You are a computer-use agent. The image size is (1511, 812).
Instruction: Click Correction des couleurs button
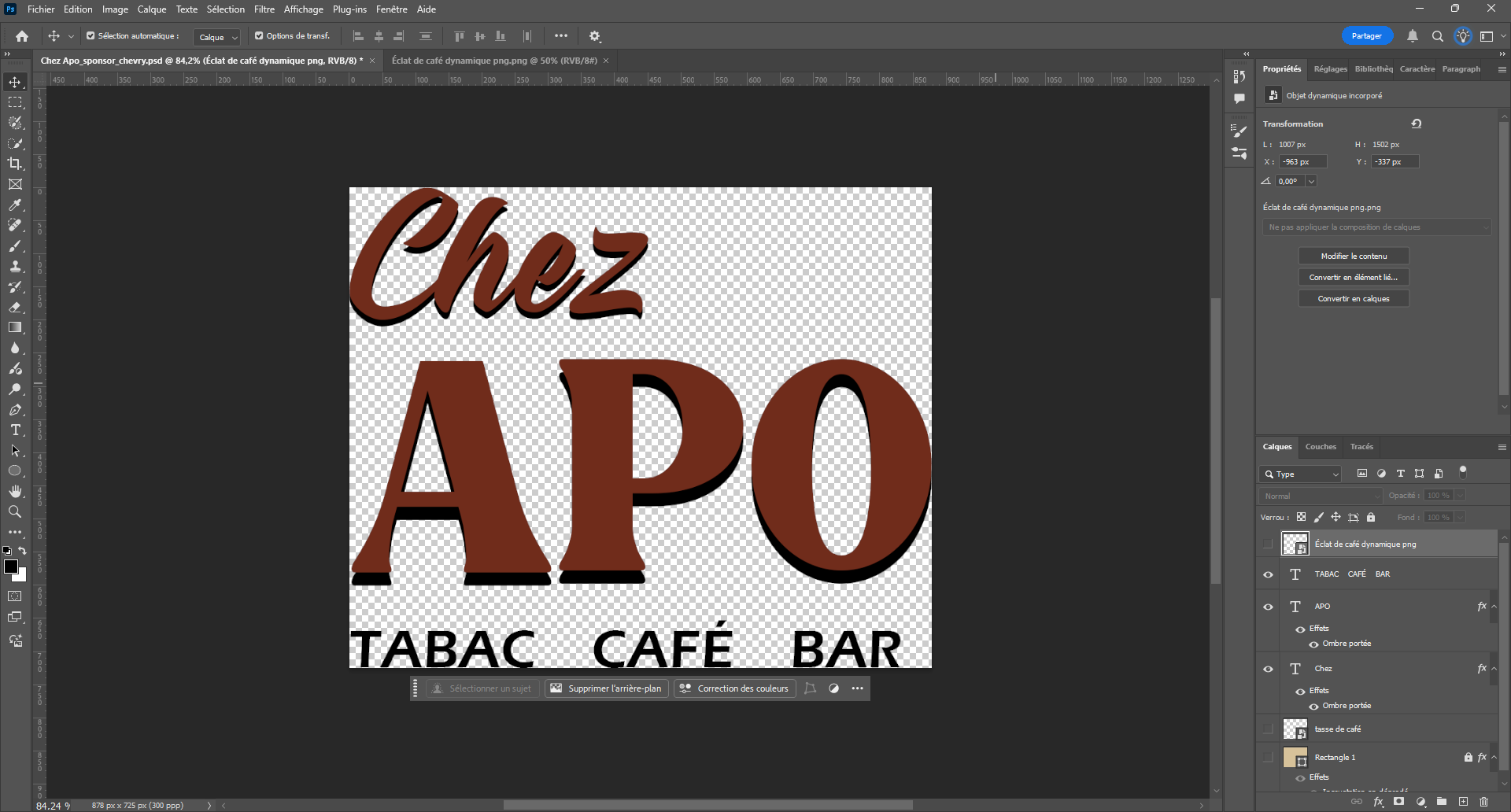pyautogui.click(x=734, y=688)
